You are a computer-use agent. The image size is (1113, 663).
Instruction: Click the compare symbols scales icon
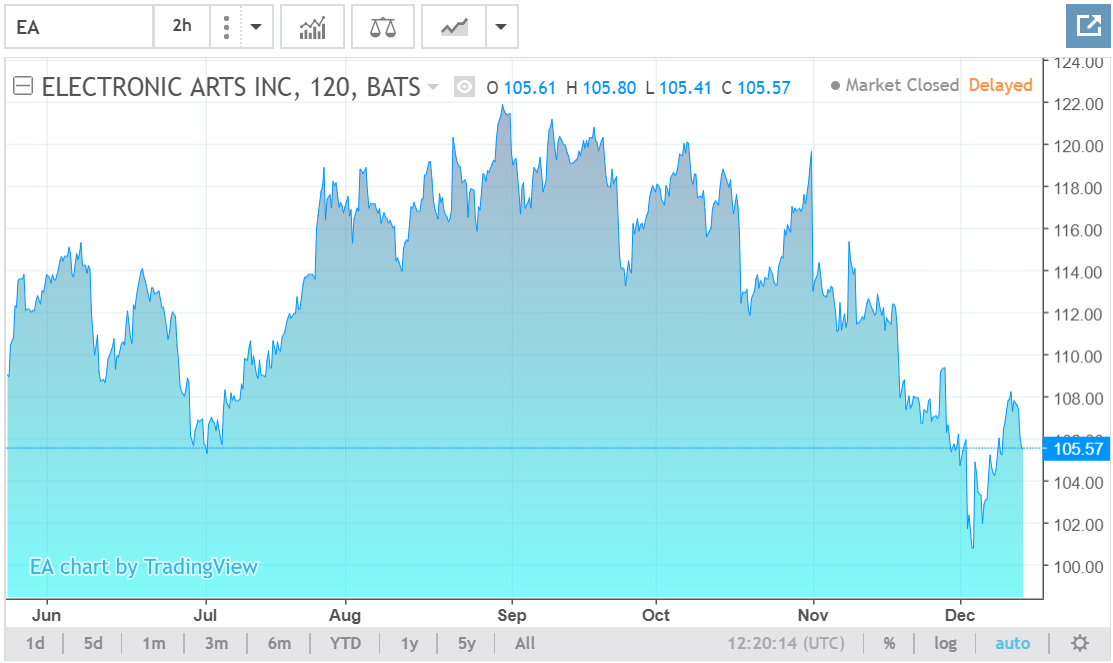[382, 27]
